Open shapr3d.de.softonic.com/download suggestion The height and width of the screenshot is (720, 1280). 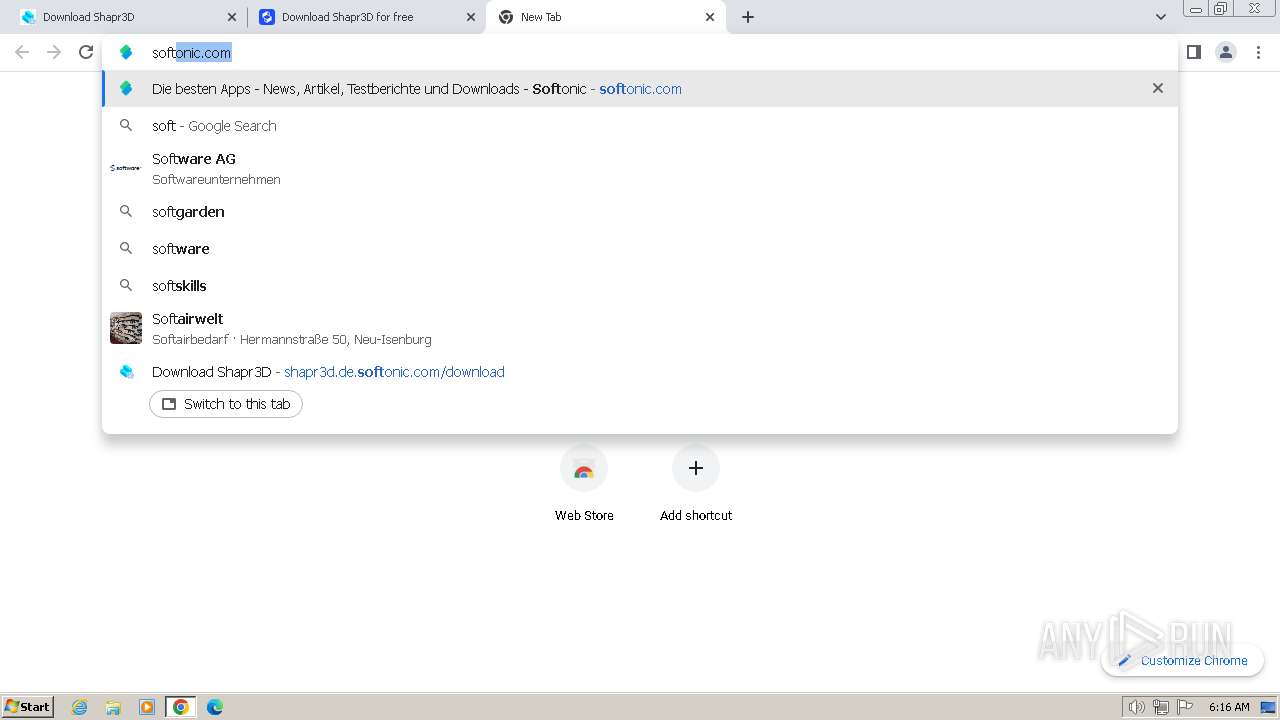[x=640, y=371]
